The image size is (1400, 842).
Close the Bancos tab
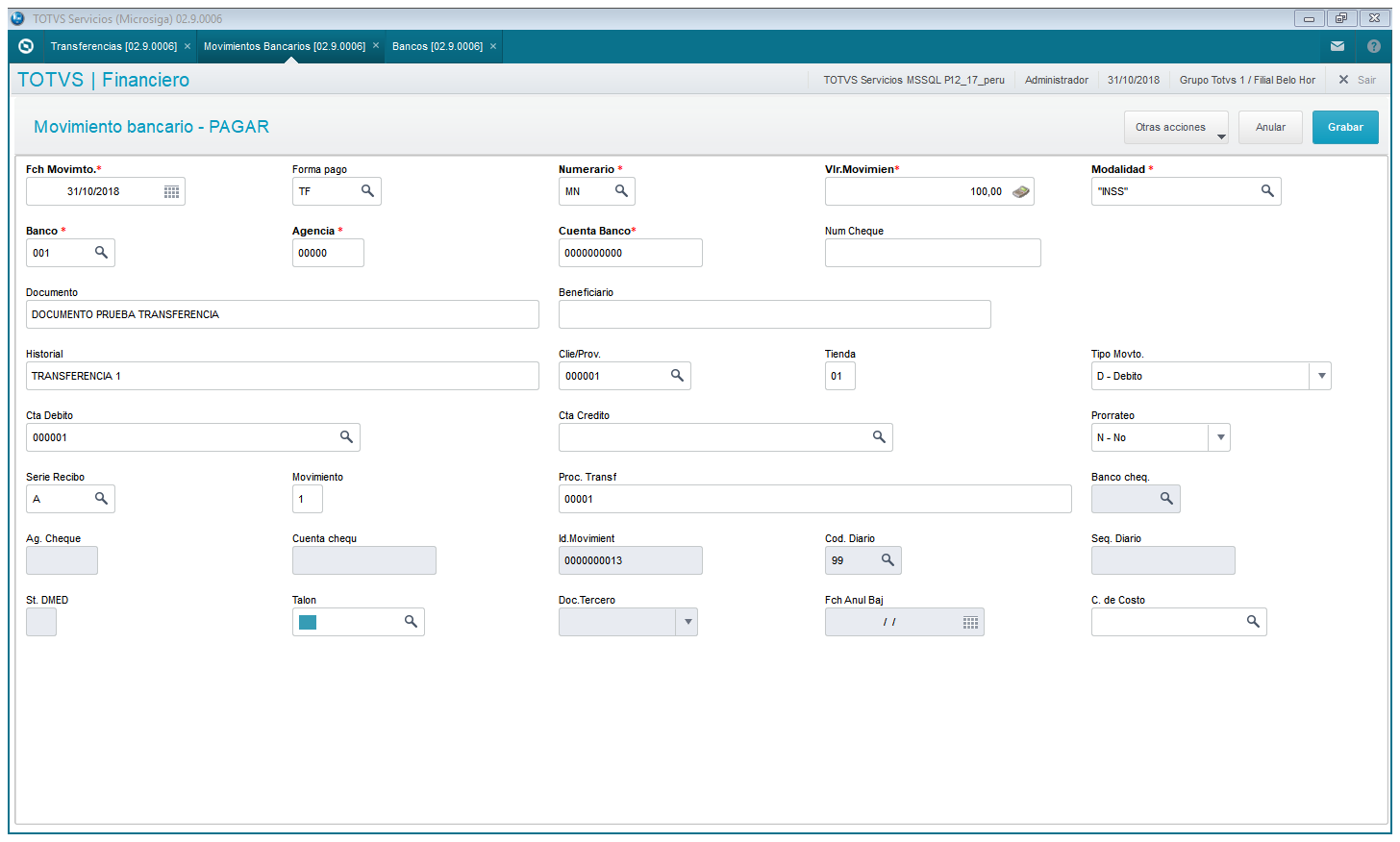click(x=493, y=46)
